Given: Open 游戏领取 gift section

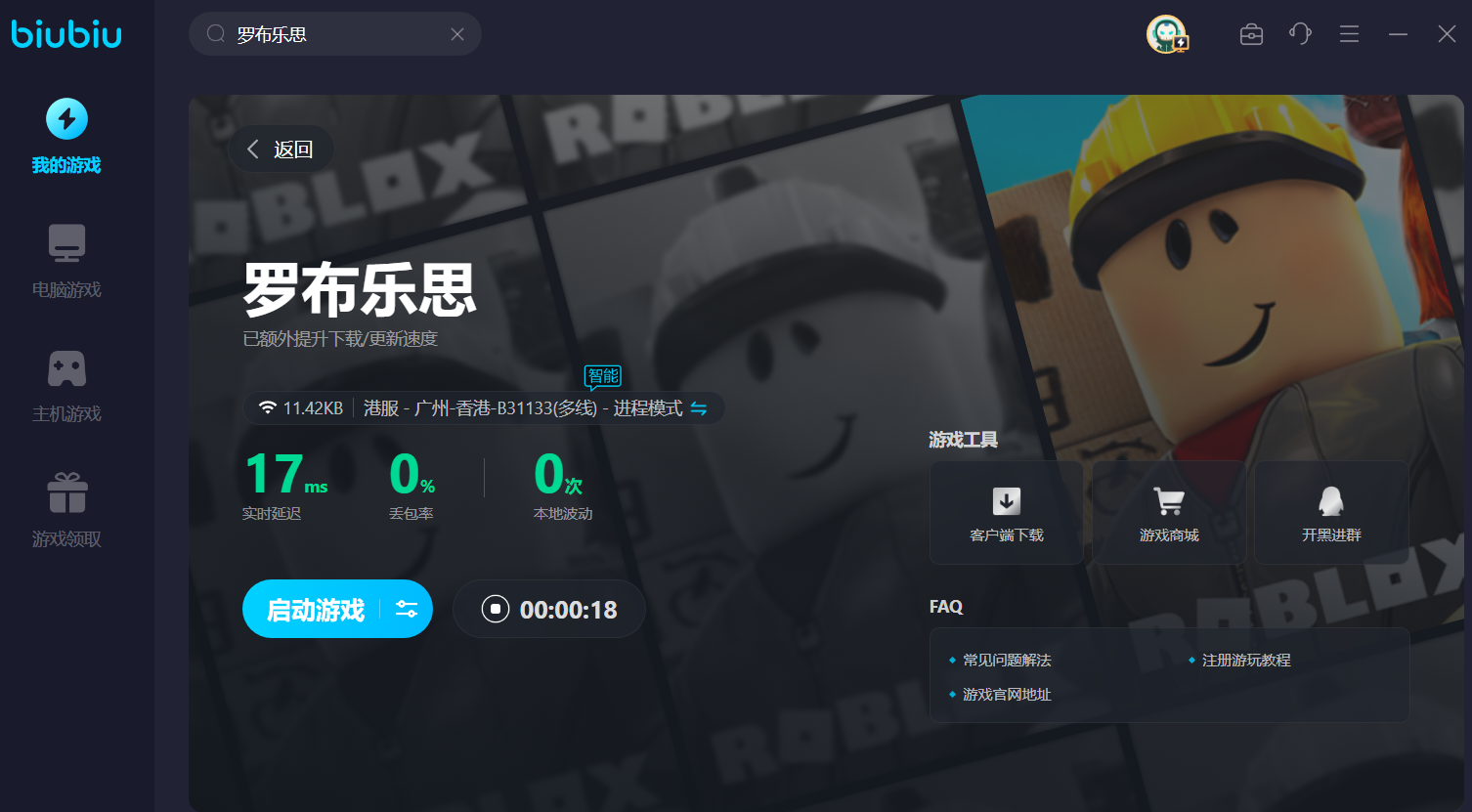Looking at the screenshot, I should [66, 510].
